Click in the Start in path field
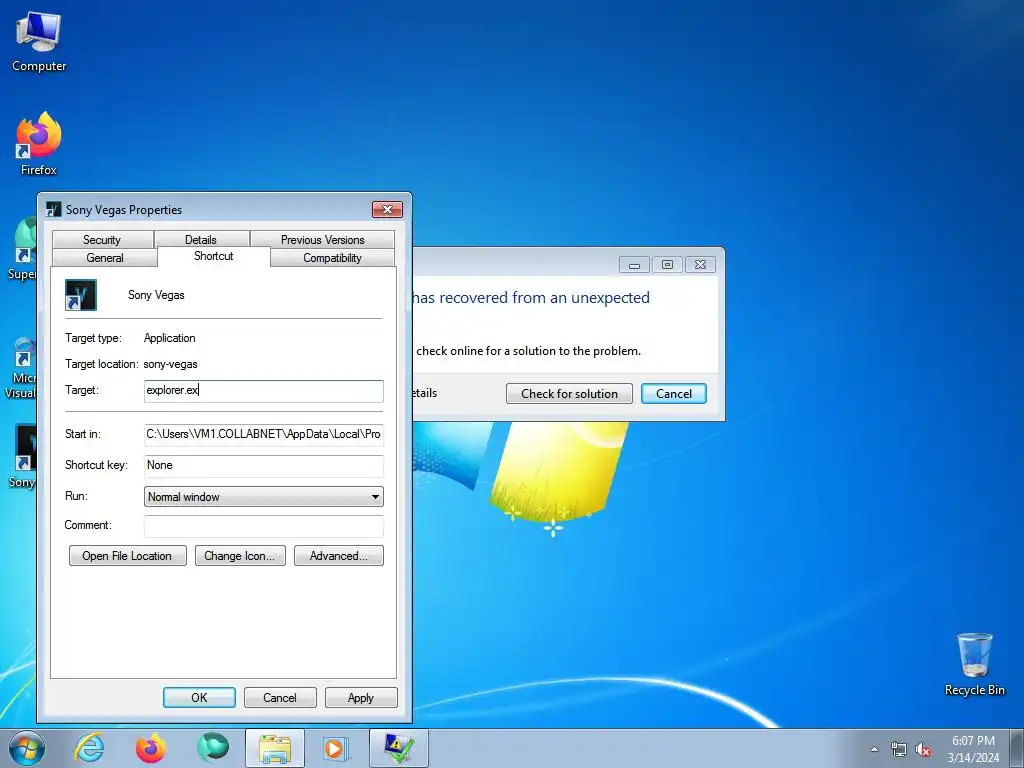This screenshot has width=1024, height=768. pyautogui.click(x=263, y=434)
